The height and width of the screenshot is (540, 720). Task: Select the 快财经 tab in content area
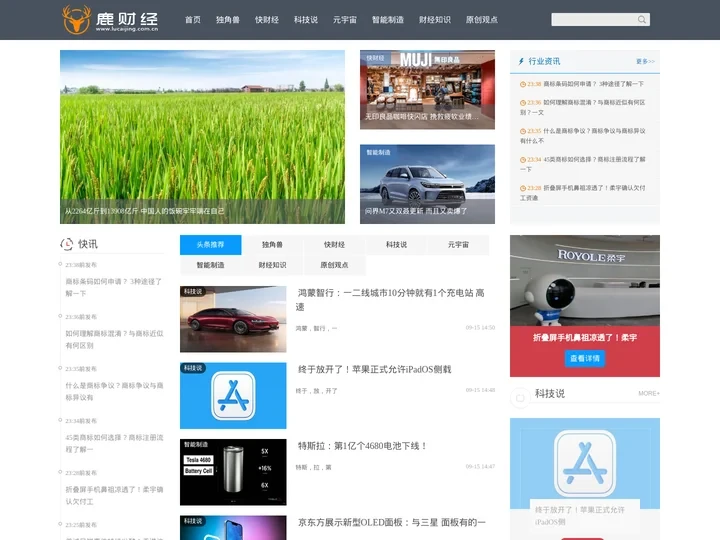(x=334, y=245)
